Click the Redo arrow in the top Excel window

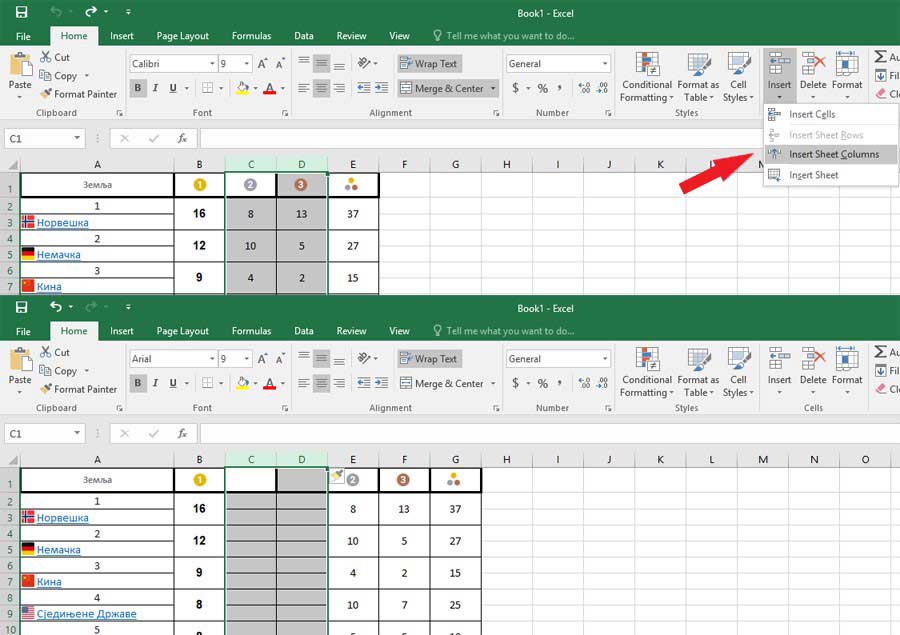pyautogui.click(x=91, y=11)
